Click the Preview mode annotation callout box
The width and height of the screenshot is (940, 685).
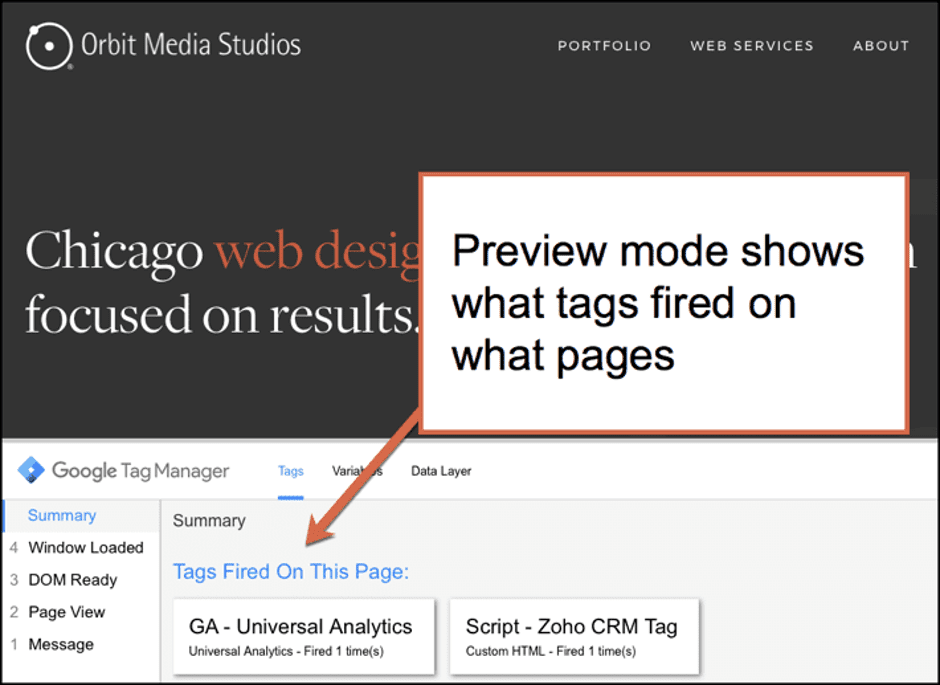[664, 303]
